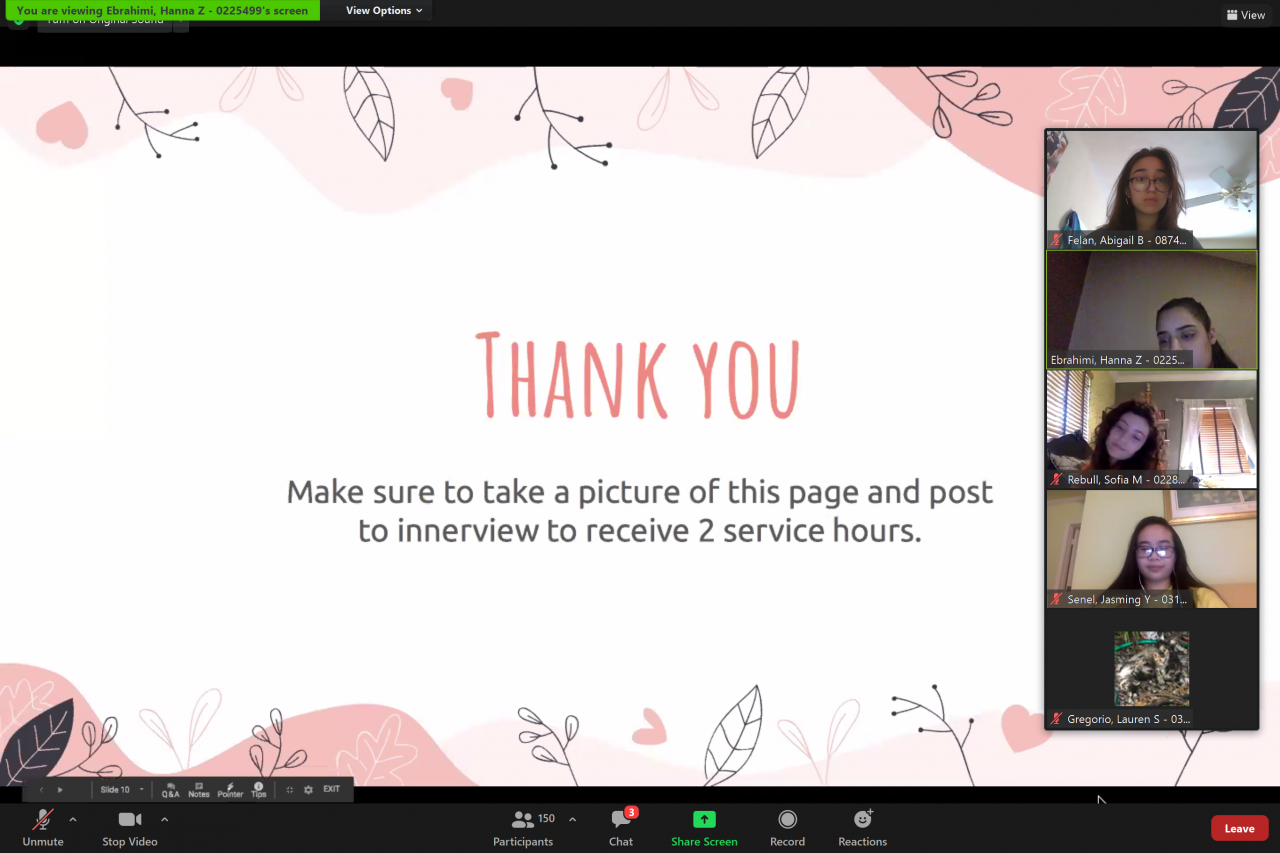Click the name label 'Ebrahimi, Hanna Z'
This screenshot has height=853, width=1280.
click(x=1118, y=360)
